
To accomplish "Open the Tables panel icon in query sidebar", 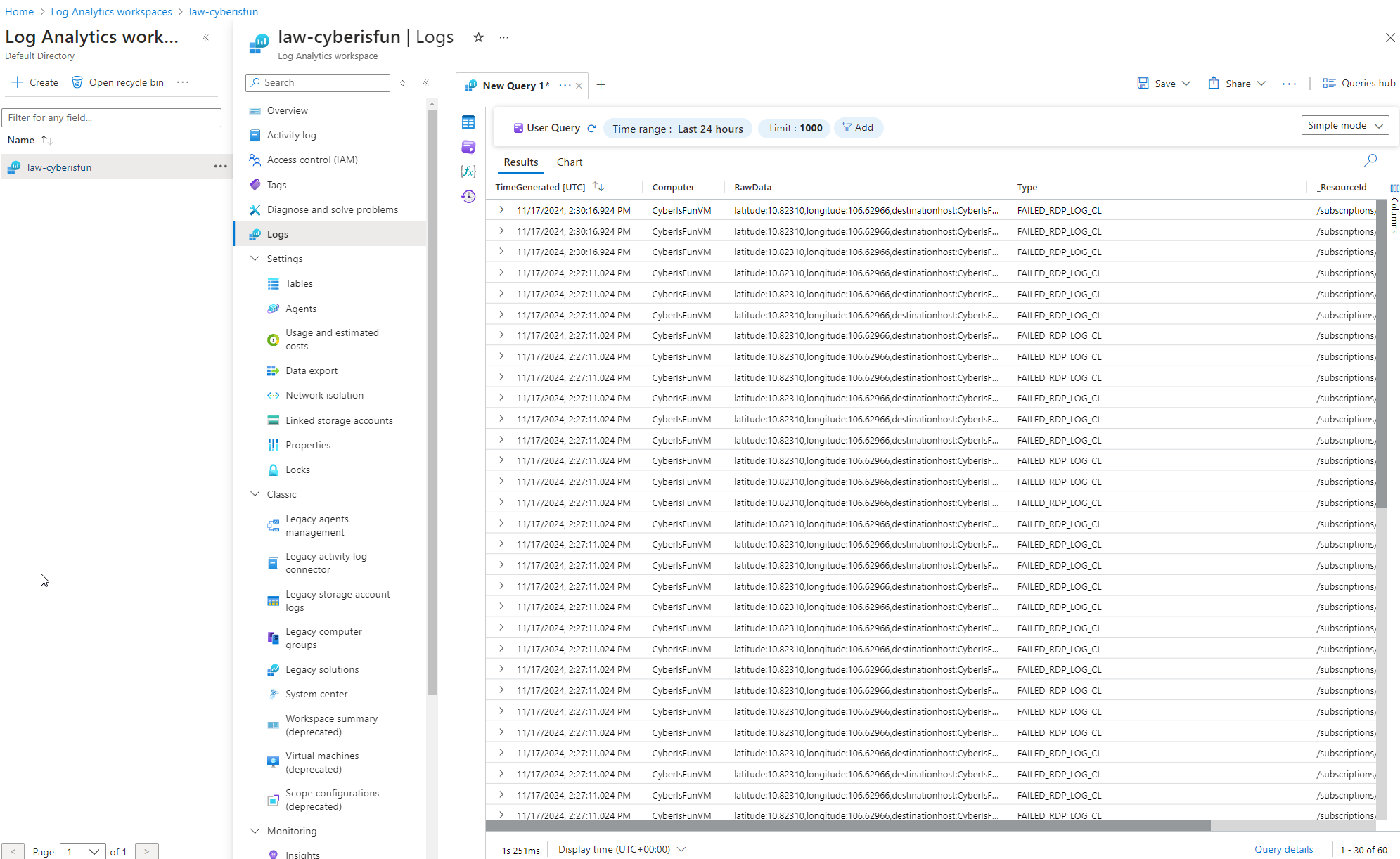I will pyautogui.click(x=468, y=122).
